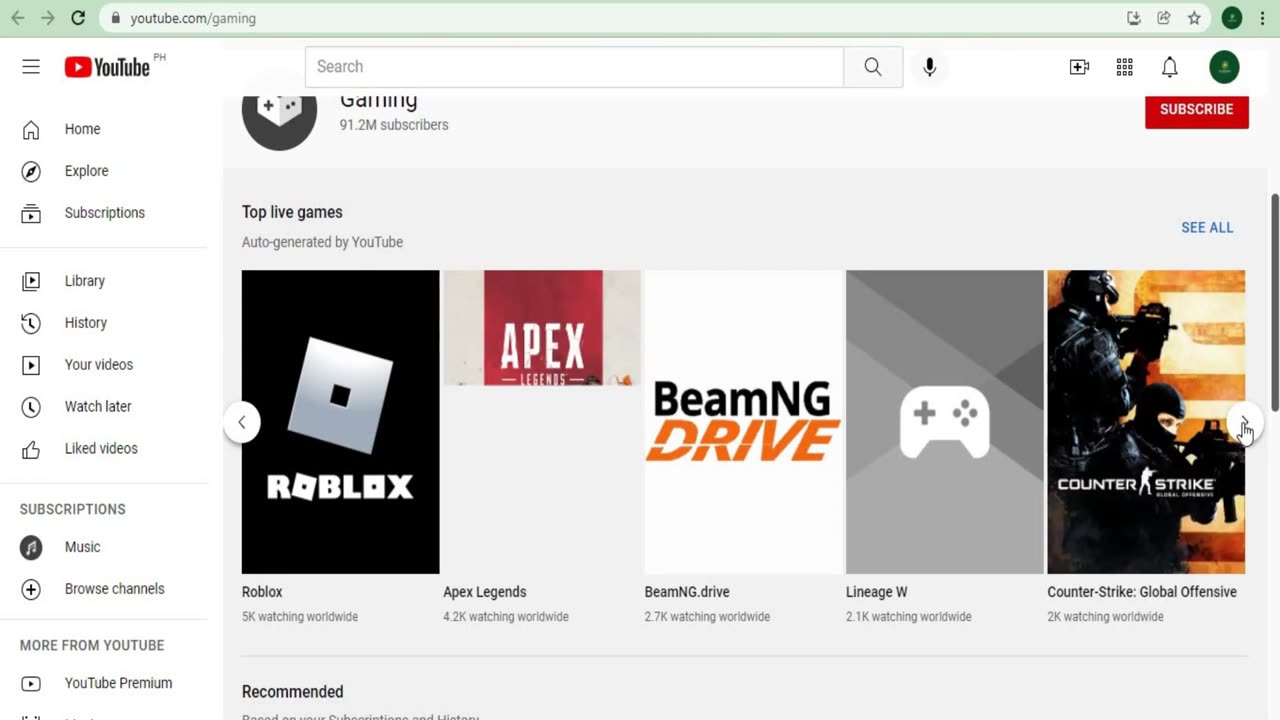
Task: Show next games with right carousel arrow
Action: (1245, 422)
